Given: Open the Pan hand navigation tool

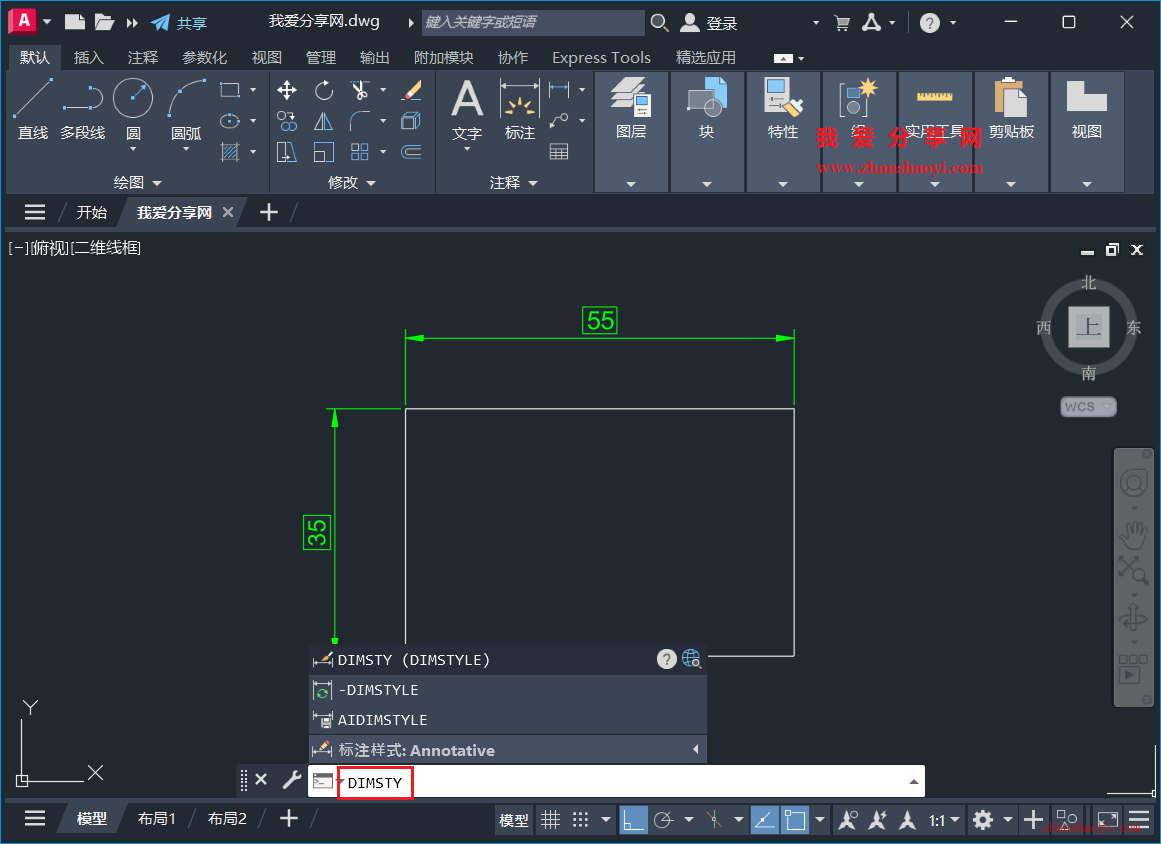Looking at the screenshot, I should [1133, 534].
